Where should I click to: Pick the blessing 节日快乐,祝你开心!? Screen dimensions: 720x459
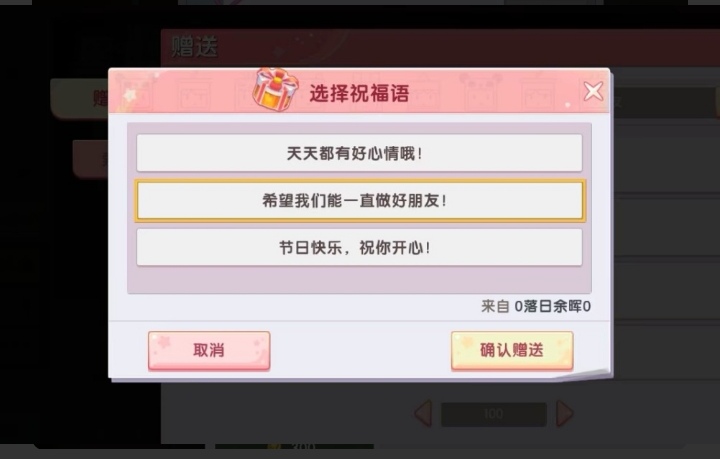pos(359,247)
